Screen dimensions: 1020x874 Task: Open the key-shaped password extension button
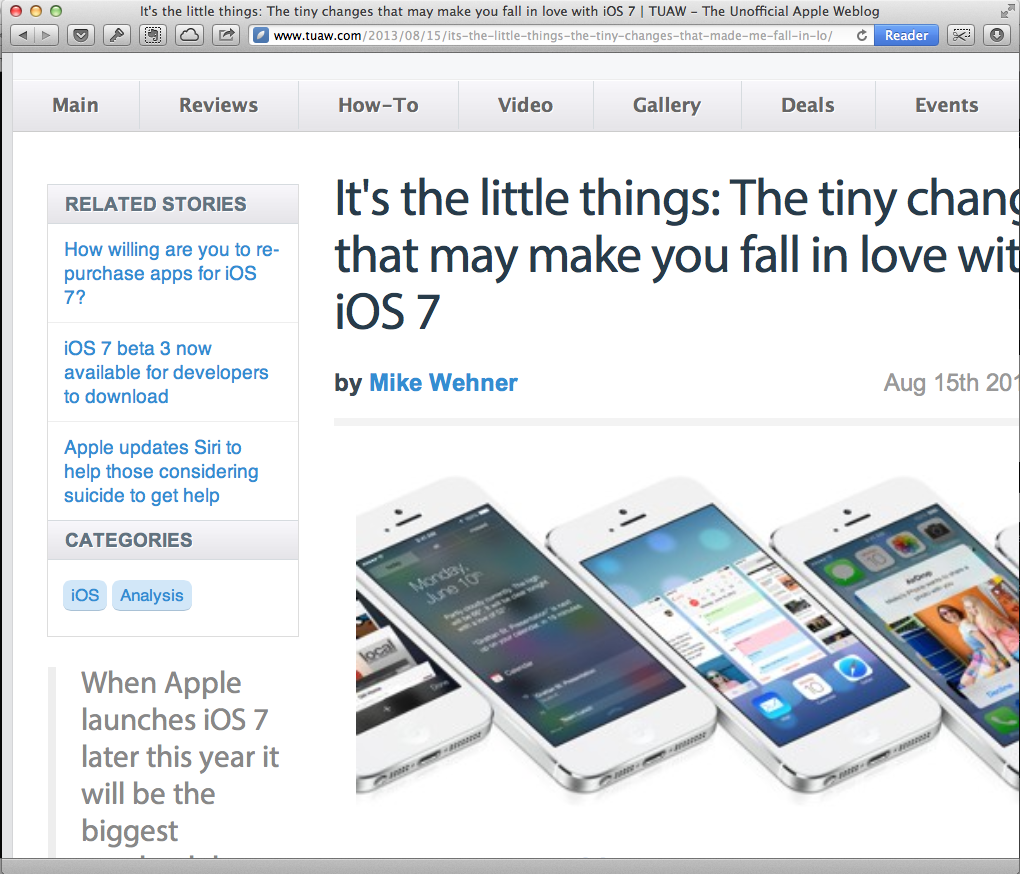coord(117,35)
